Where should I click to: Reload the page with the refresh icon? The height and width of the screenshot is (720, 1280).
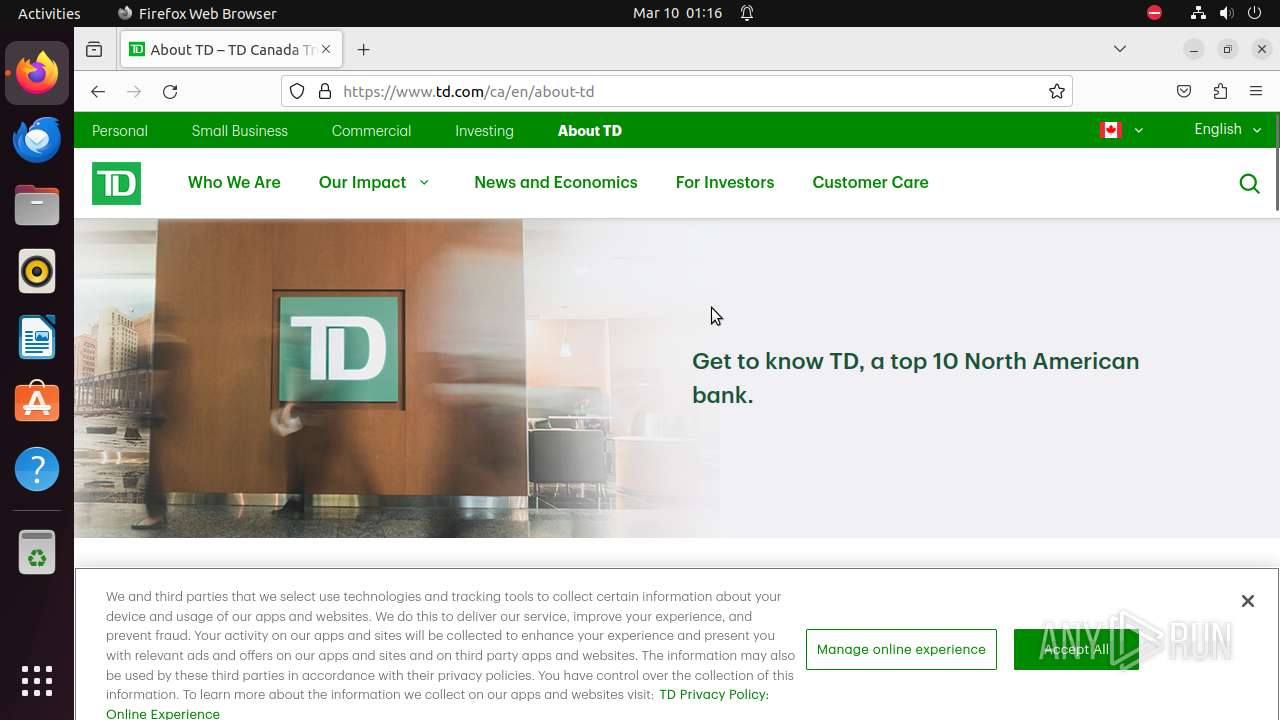coord(170,91)
